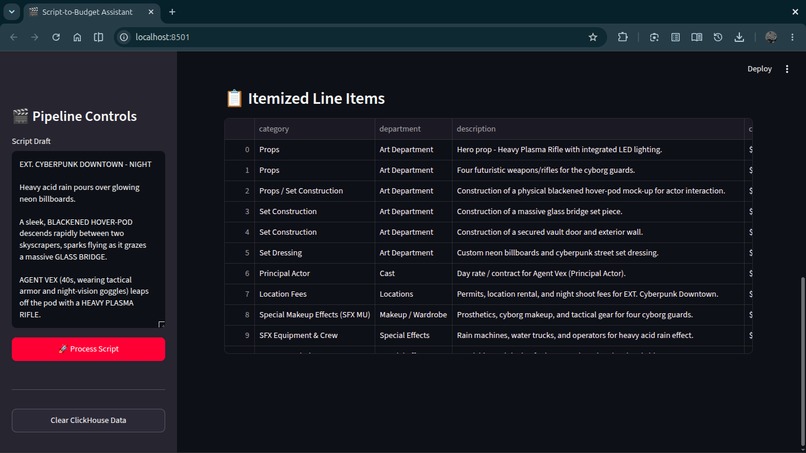Go back to previous page
The image size is (806, 453).
coord(14,37)
